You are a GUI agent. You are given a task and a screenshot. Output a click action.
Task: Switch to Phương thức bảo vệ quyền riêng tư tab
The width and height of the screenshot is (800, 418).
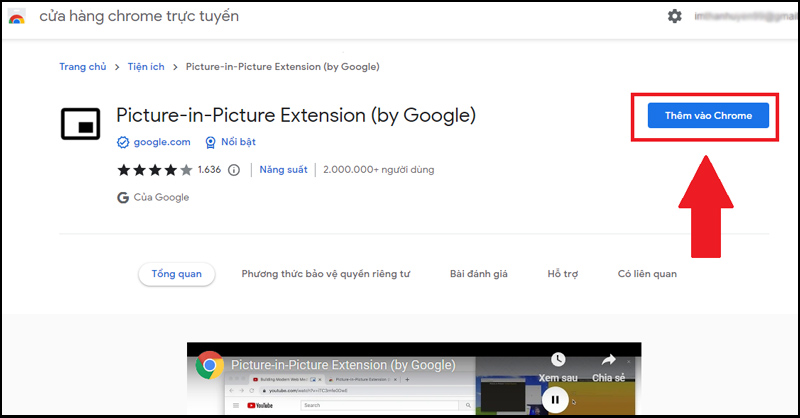pyautogui.click(x=326, y=274)
